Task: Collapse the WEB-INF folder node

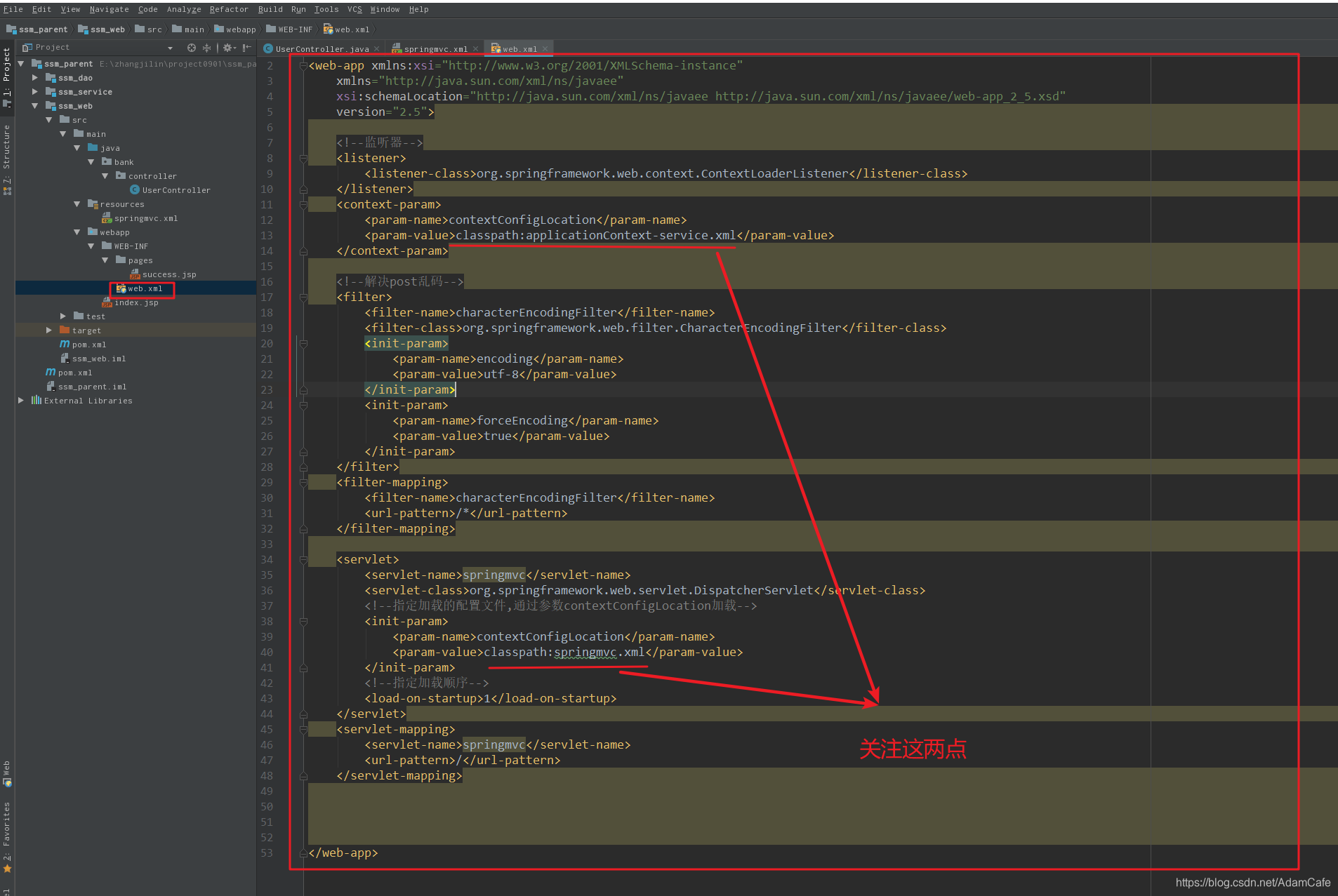Action: (x=91, y=246)
